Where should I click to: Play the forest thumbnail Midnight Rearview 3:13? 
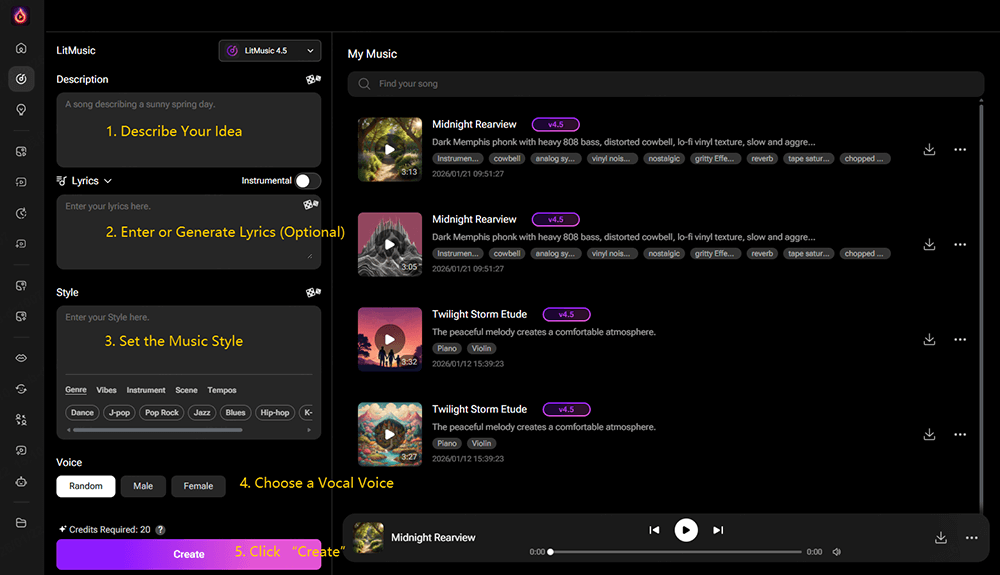(x=390, y=149)
